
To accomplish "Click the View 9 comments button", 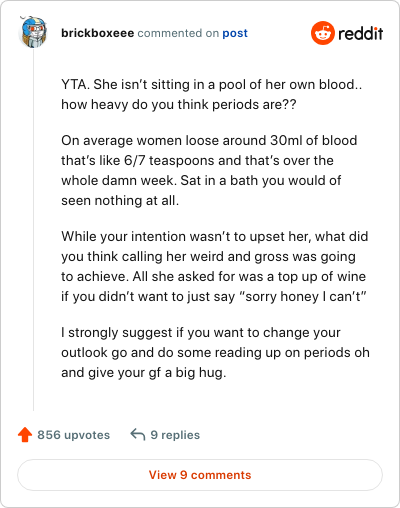I will 200,475.
